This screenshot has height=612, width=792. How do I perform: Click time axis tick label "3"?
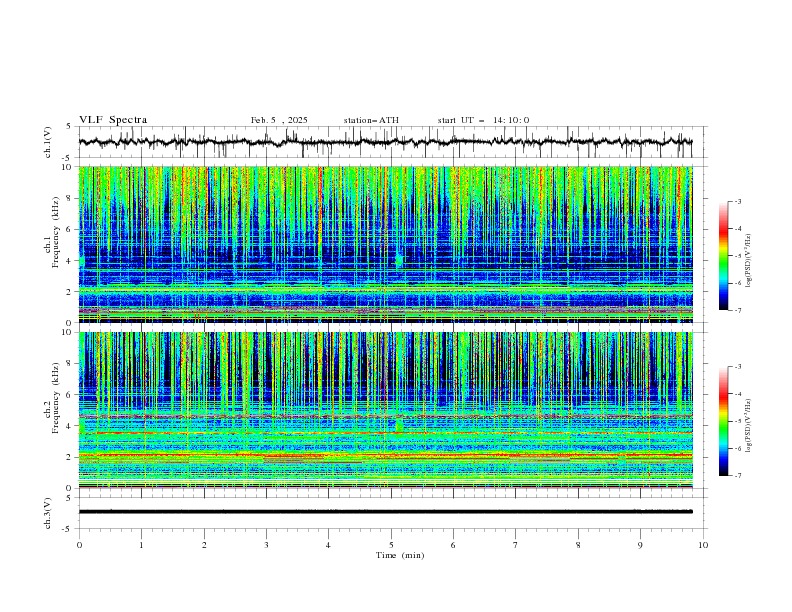[266, 545]
